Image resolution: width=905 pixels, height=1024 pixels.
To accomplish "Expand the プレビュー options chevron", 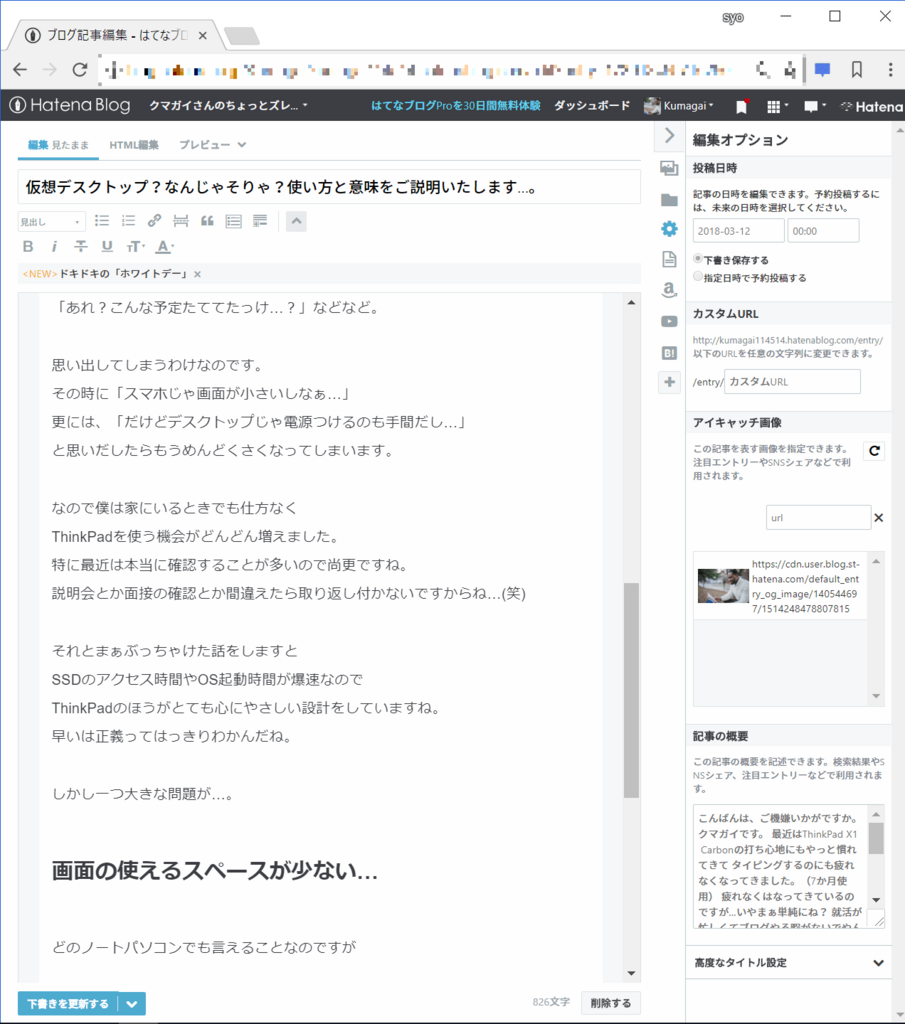I will click(242, 145).
